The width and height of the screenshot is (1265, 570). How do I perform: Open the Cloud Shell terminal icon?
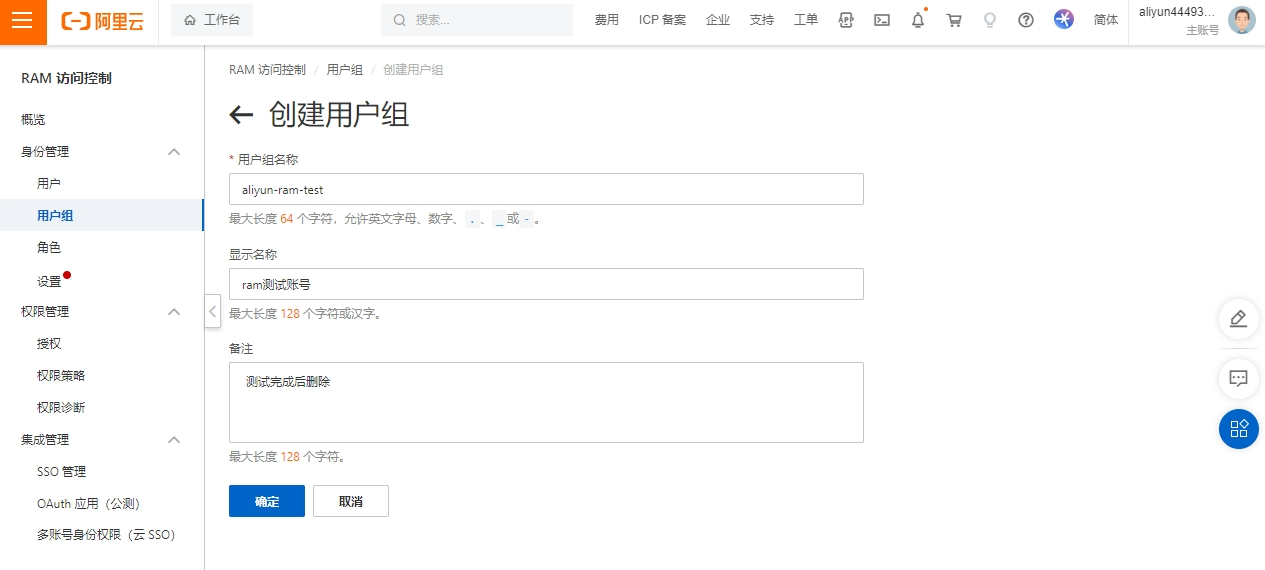[x=882, y=20]
